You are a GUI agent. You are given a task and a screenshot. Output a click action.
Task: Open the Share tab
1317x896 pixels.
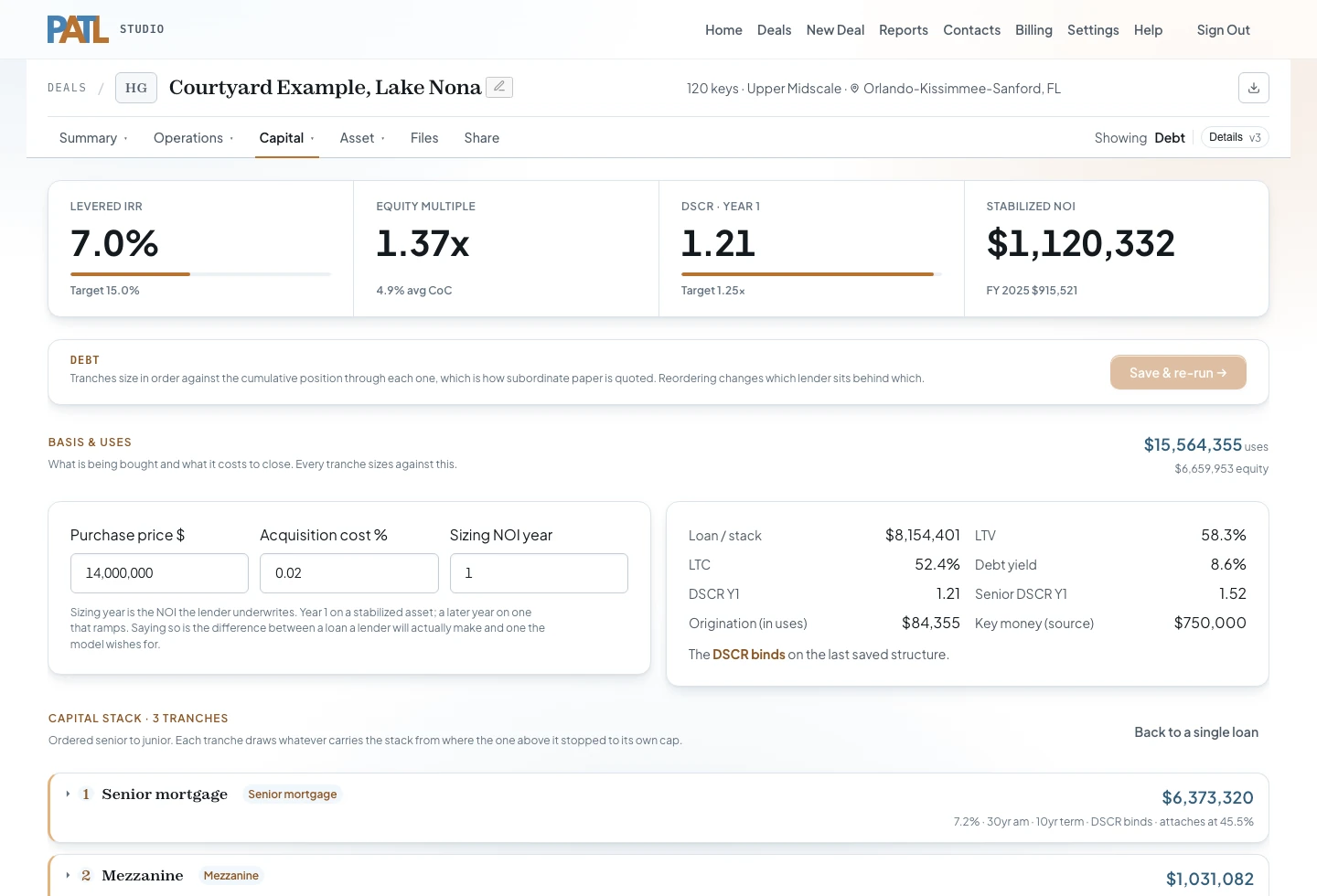481,138
